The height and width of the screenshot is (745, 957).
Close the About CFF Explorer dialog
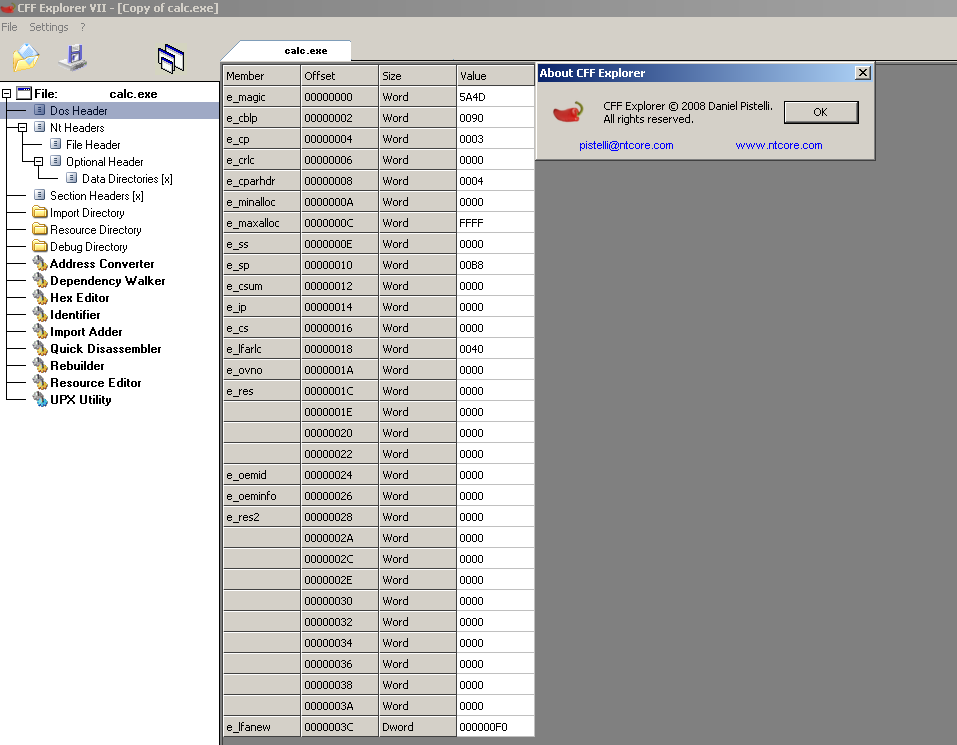point(862,73)
